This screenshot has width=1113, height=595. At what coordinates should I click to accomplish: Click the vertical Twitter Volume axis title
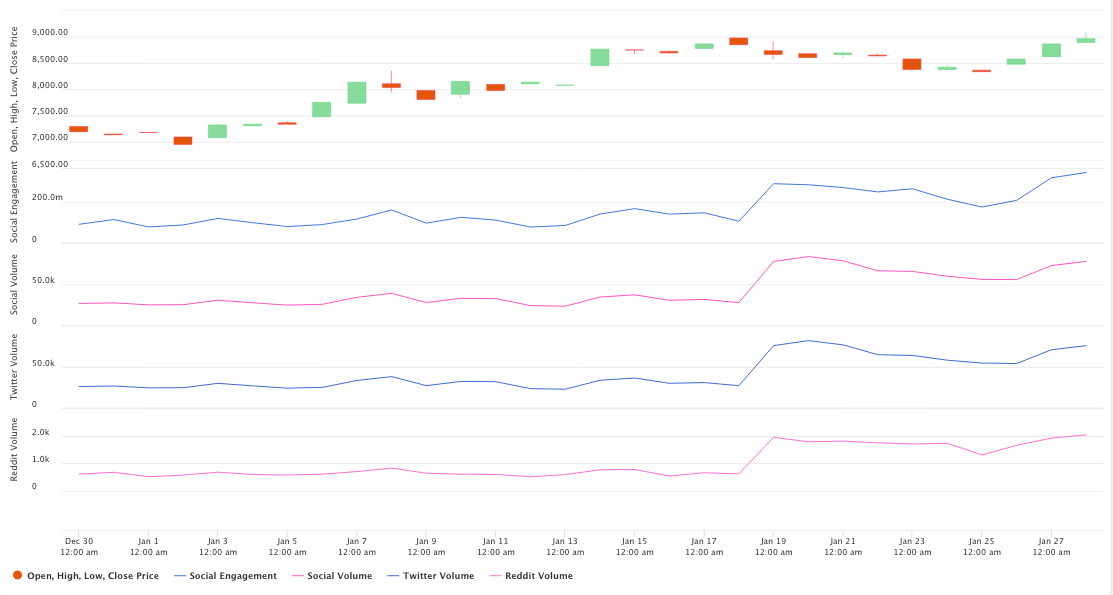(13, 367)
